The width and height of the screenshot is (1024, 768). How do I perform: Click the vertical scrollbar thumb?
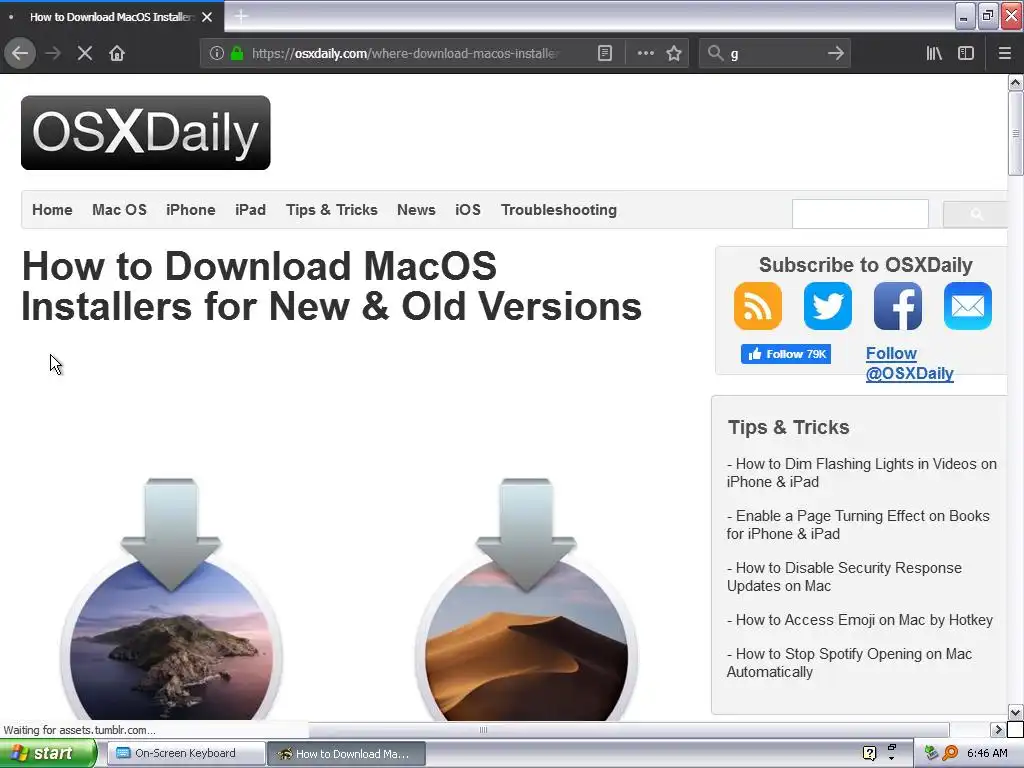click(x=1016, y=133)
